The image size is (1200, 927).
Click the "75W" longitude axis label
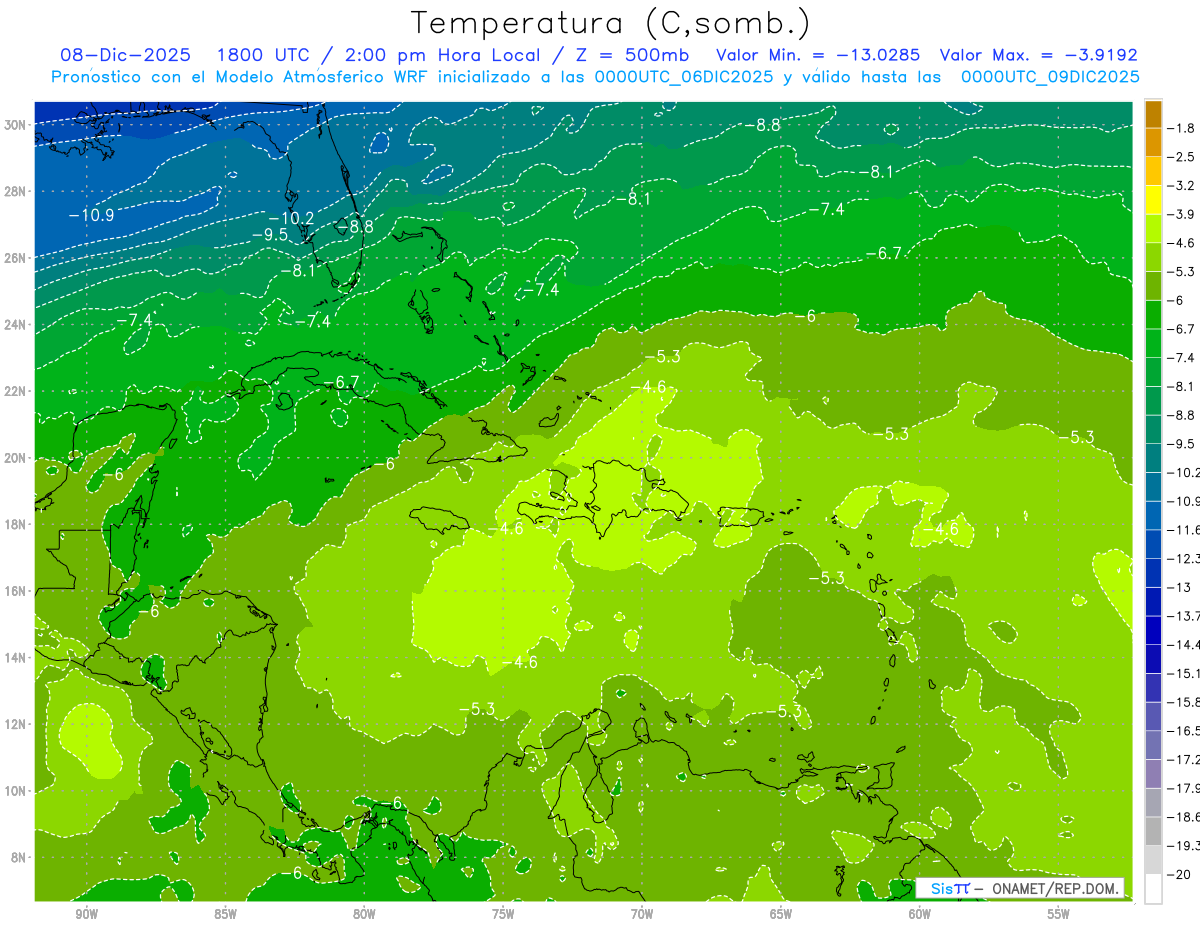pos(503,914)
